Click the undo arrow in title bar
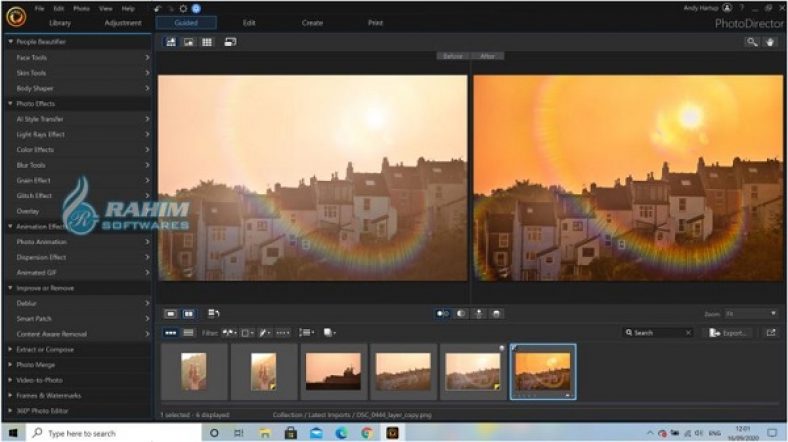Viewport: 788px width, 442px height. tap(159, 8)
